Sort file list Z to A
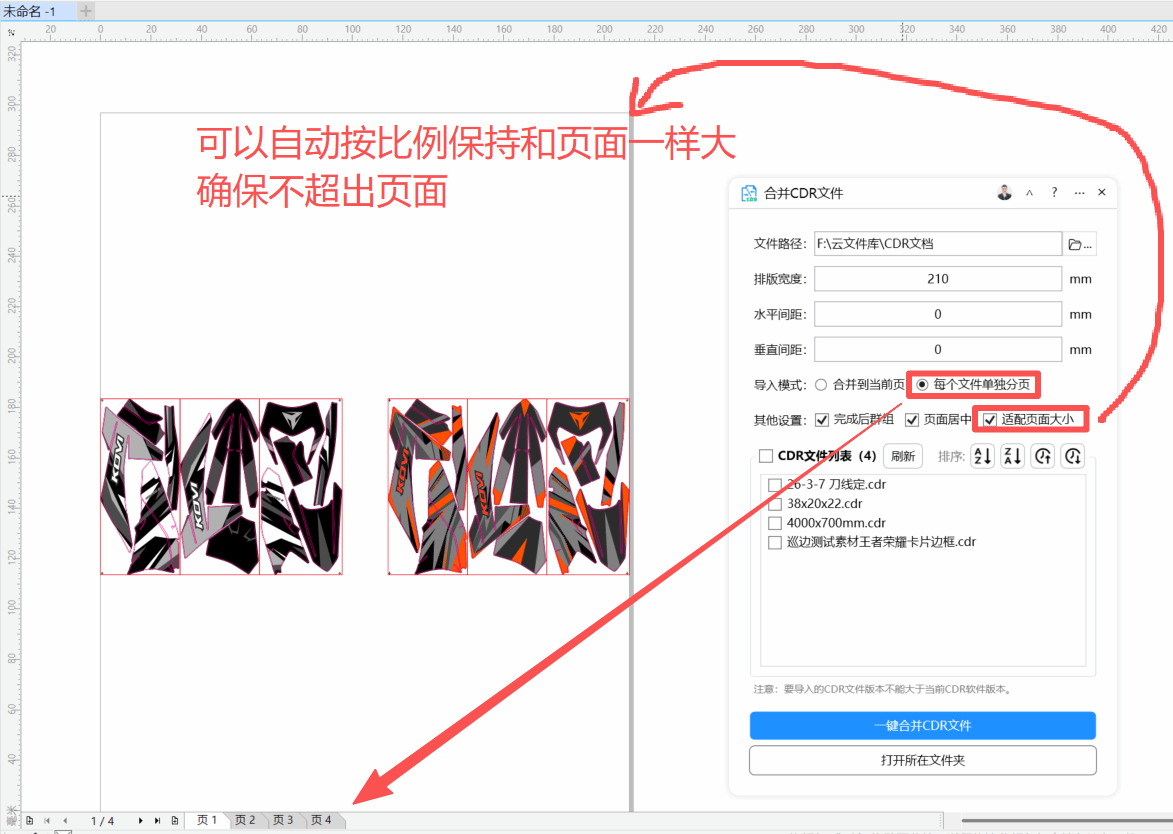Viewport: 1173px width, 834px height. [1013, 456]
